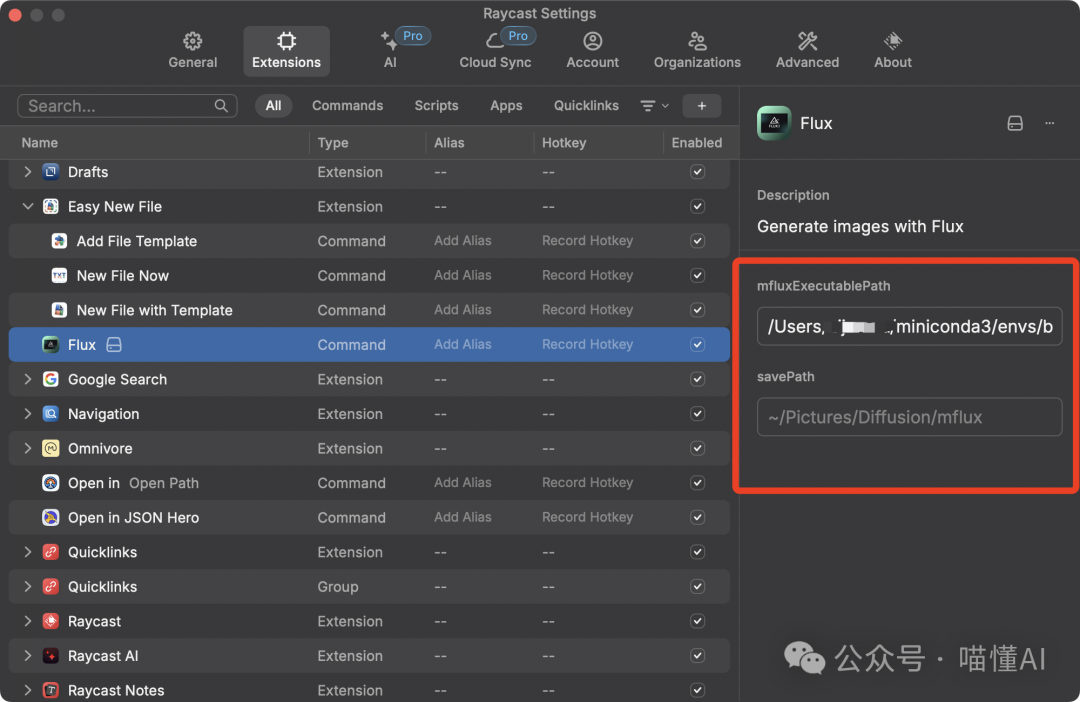Expand the Raycast extension row
The height and width of the screenshot is (702, 1080).
[28, 621]
